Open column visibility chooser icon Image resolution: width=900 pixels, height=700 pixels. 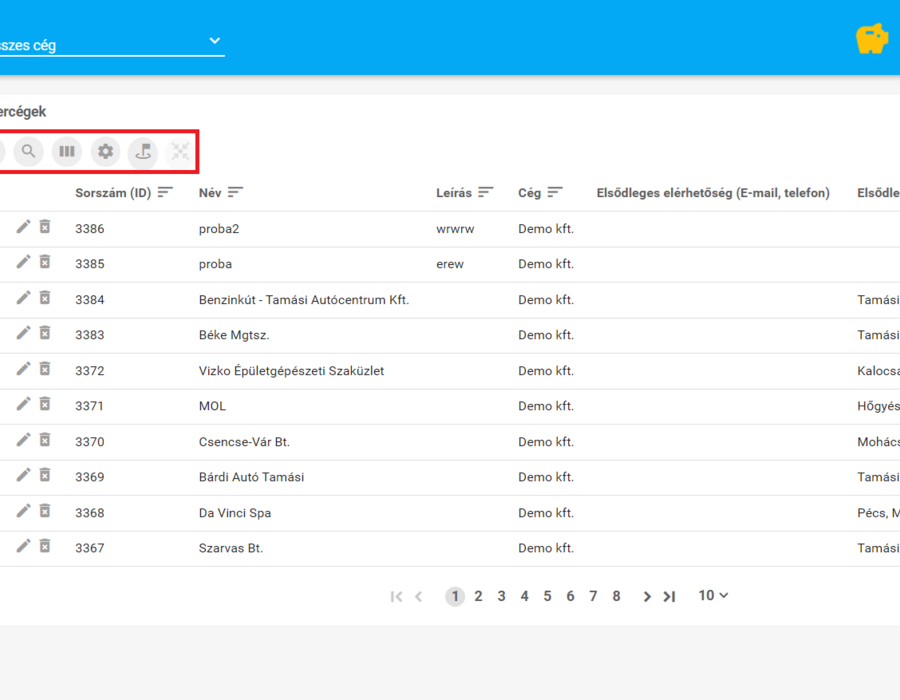point(67,151)
